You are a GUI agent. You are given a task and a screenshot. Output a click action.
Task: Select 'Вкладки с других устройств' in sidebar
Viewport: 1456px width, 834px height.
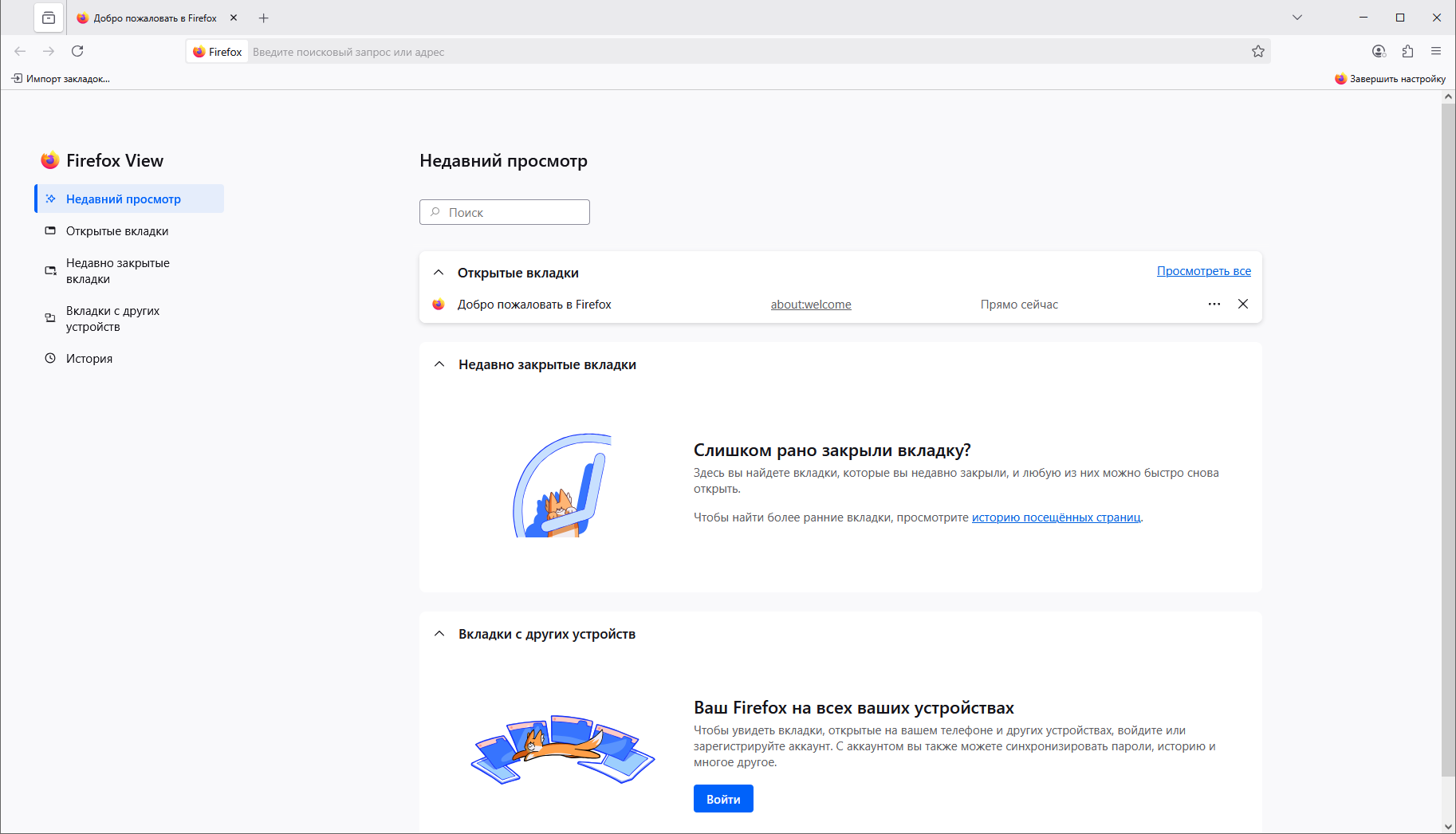(129, 319)
